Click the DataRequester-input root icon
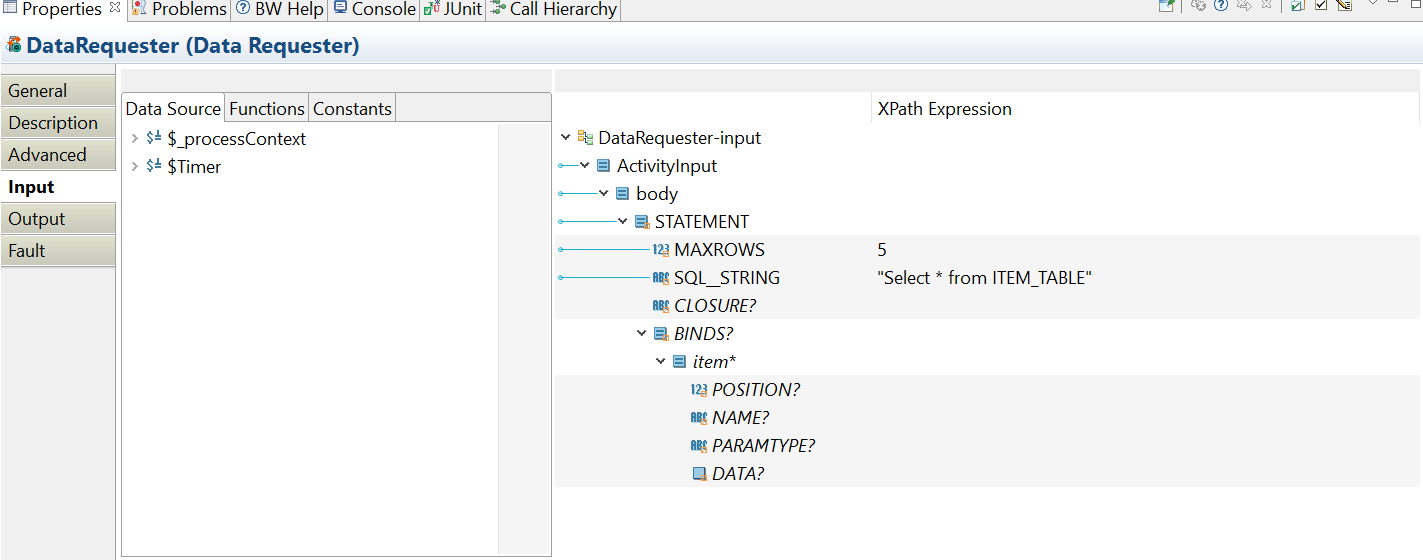The image size is (1423, 560). (585, 138)
